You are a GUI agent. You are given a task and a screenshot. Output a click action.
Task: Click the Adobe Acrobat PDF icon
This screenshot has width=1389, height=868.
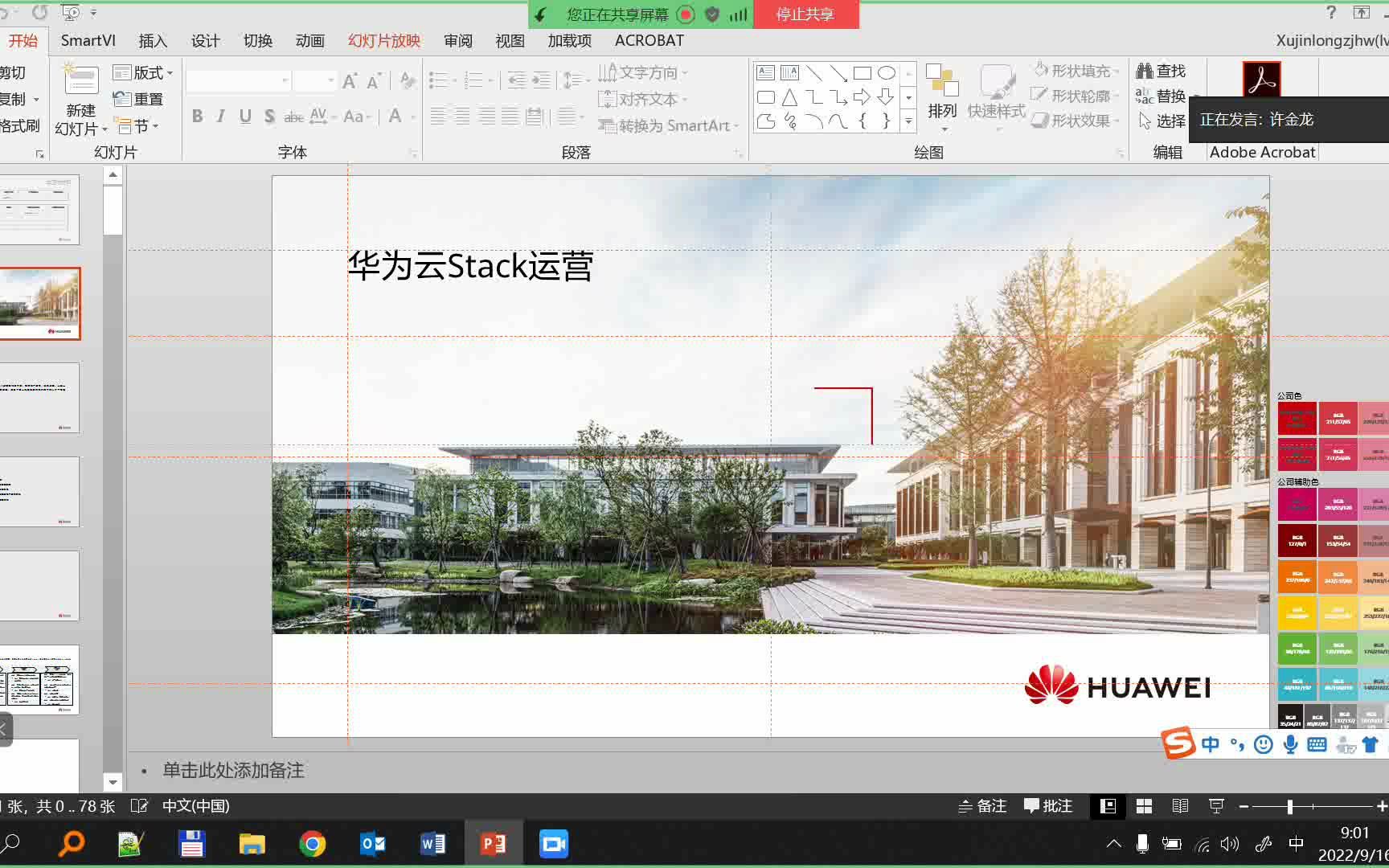click(x=1261, y=80)
